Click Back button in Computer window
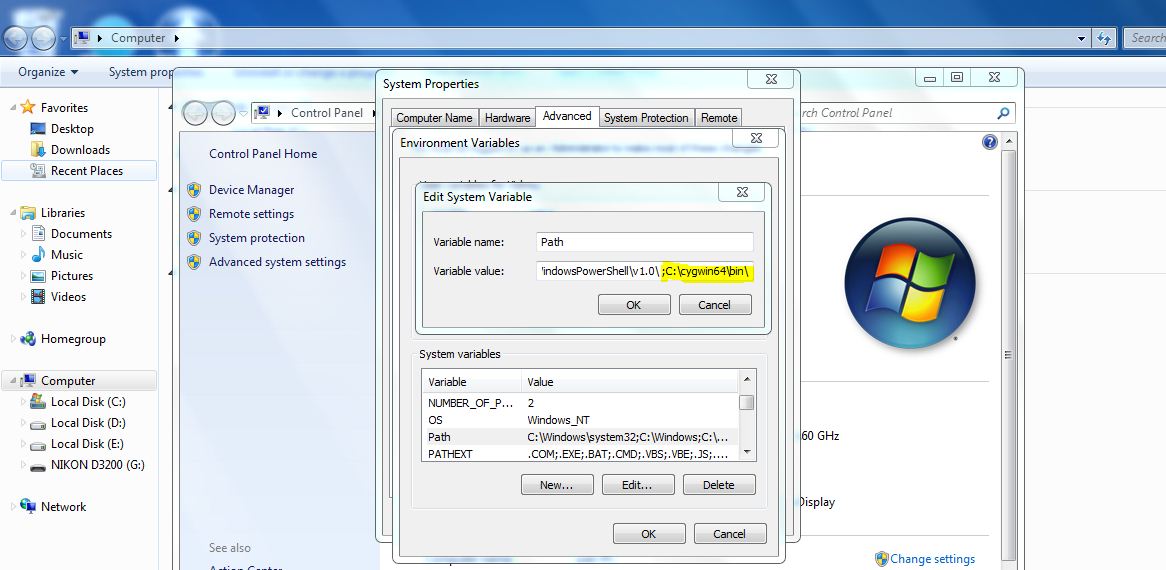 [16, 38]
